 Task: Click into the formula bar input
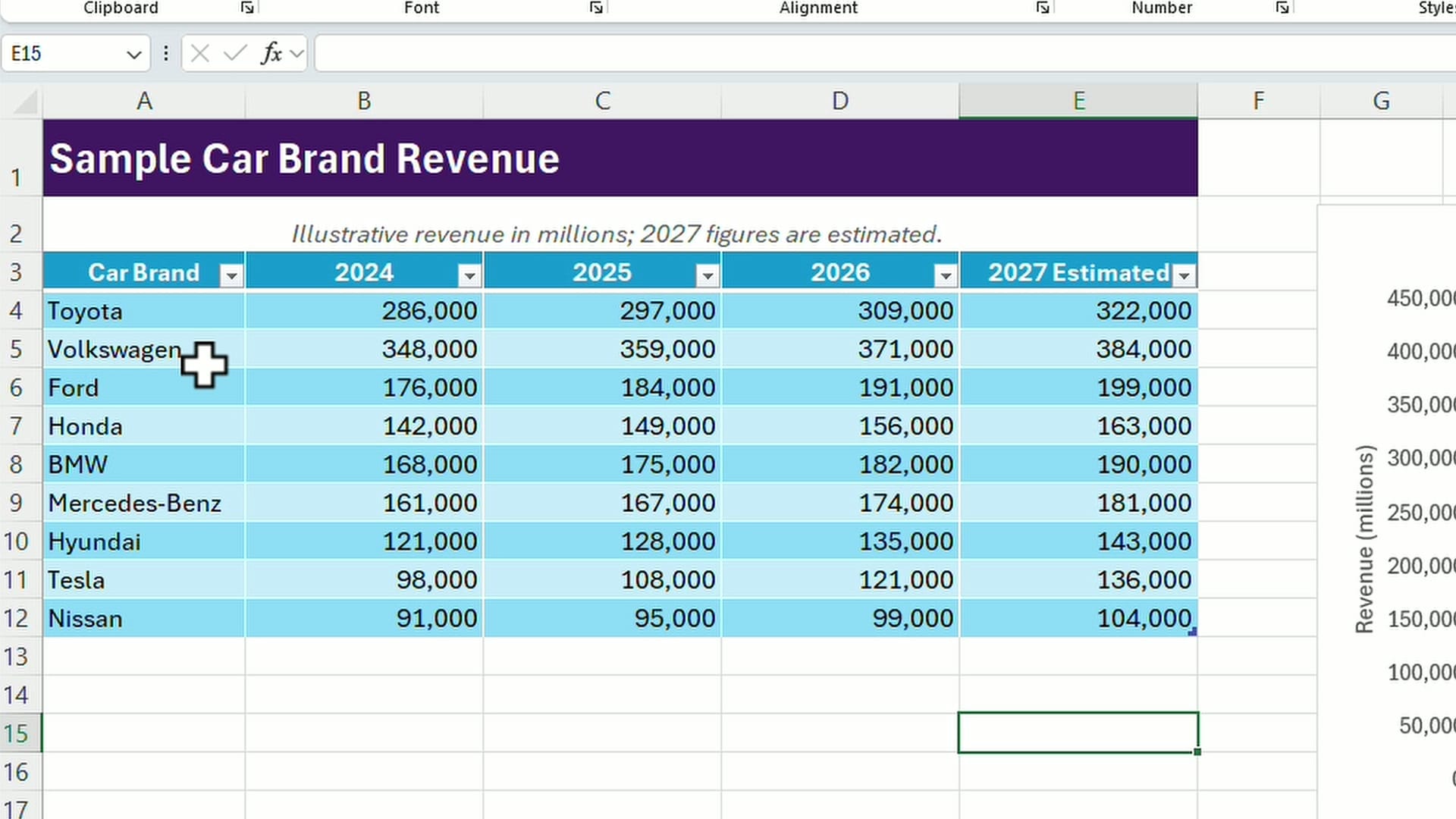coord(885,53)
